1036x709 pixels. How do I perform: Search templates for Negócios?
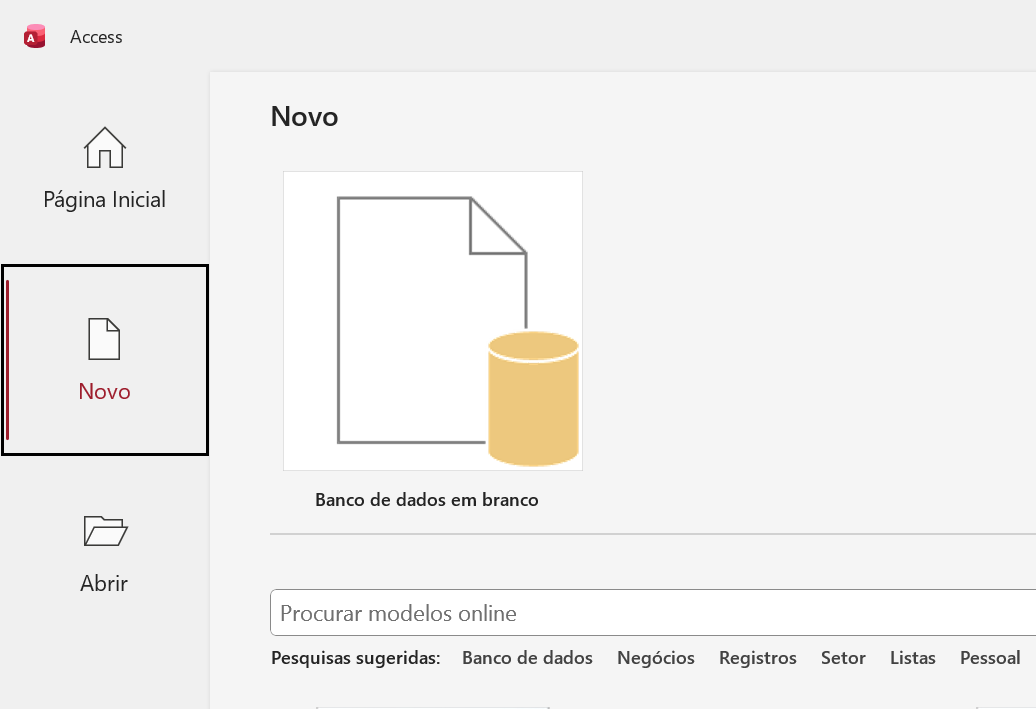(656, 658)
